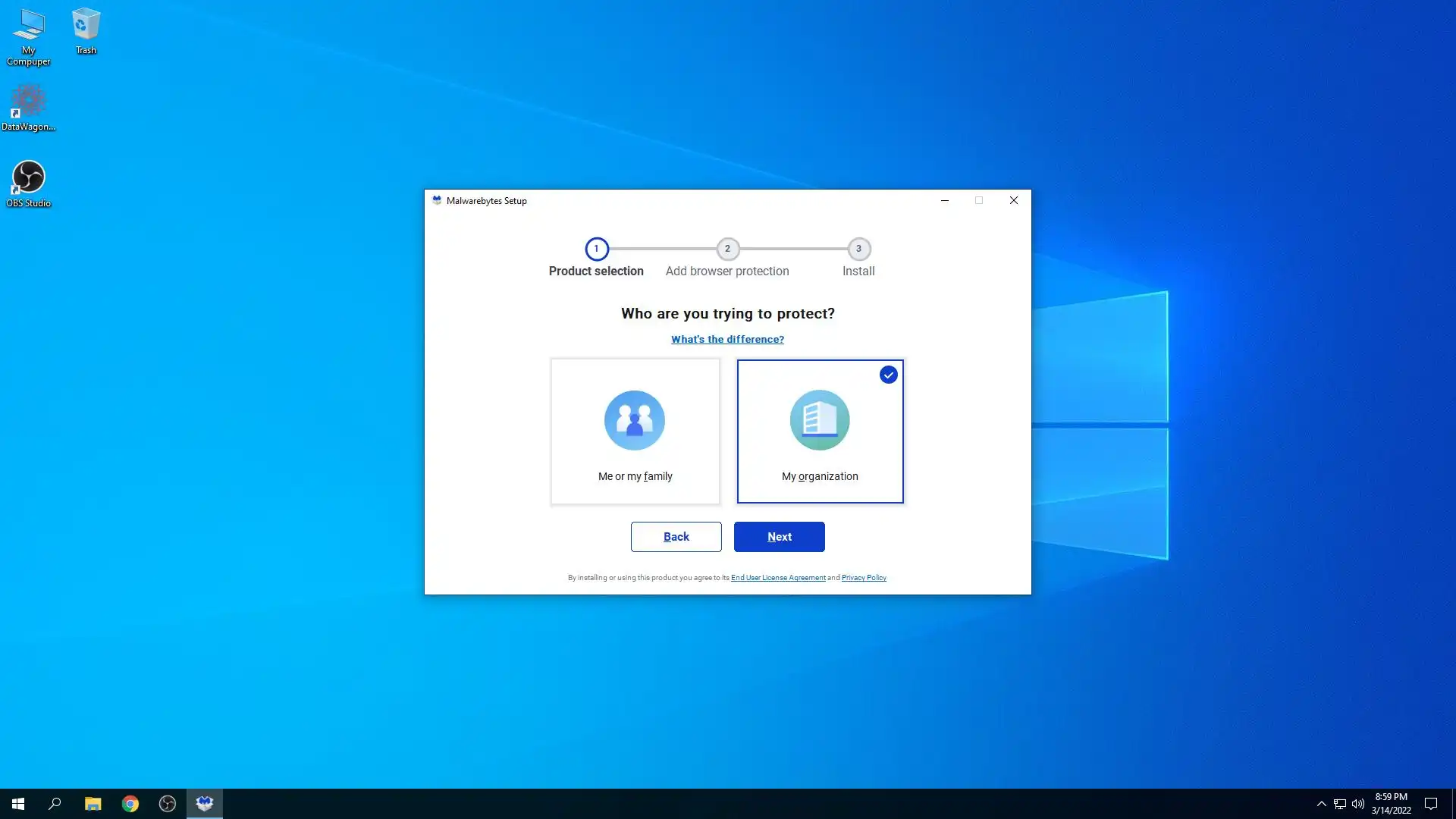Viewport: 1456px width, 819px height.
Task: Show hidden system tray icons
Action: [1321, 804]
